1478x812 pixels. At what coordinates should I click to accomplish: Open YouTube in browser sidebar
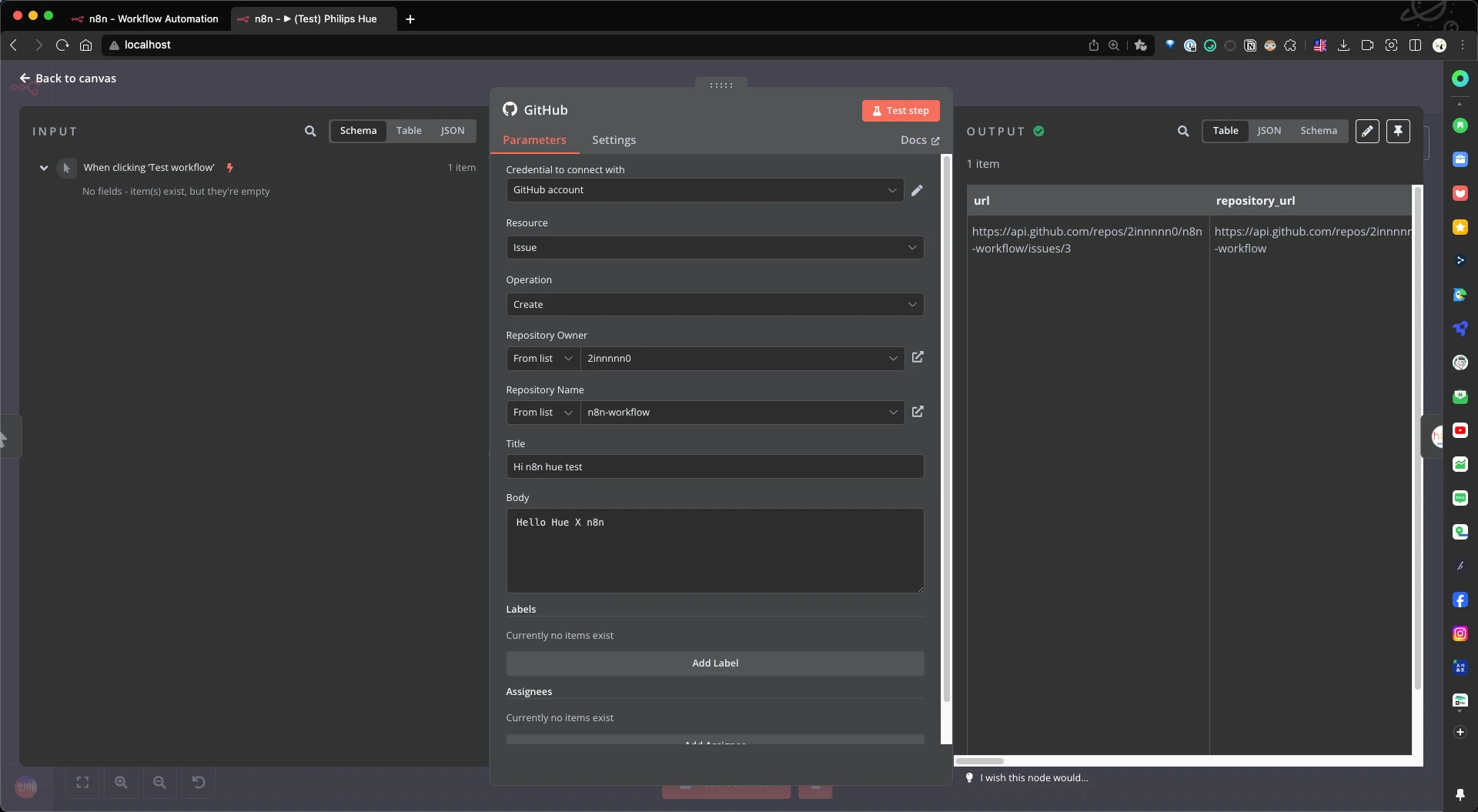[1460, 430]
